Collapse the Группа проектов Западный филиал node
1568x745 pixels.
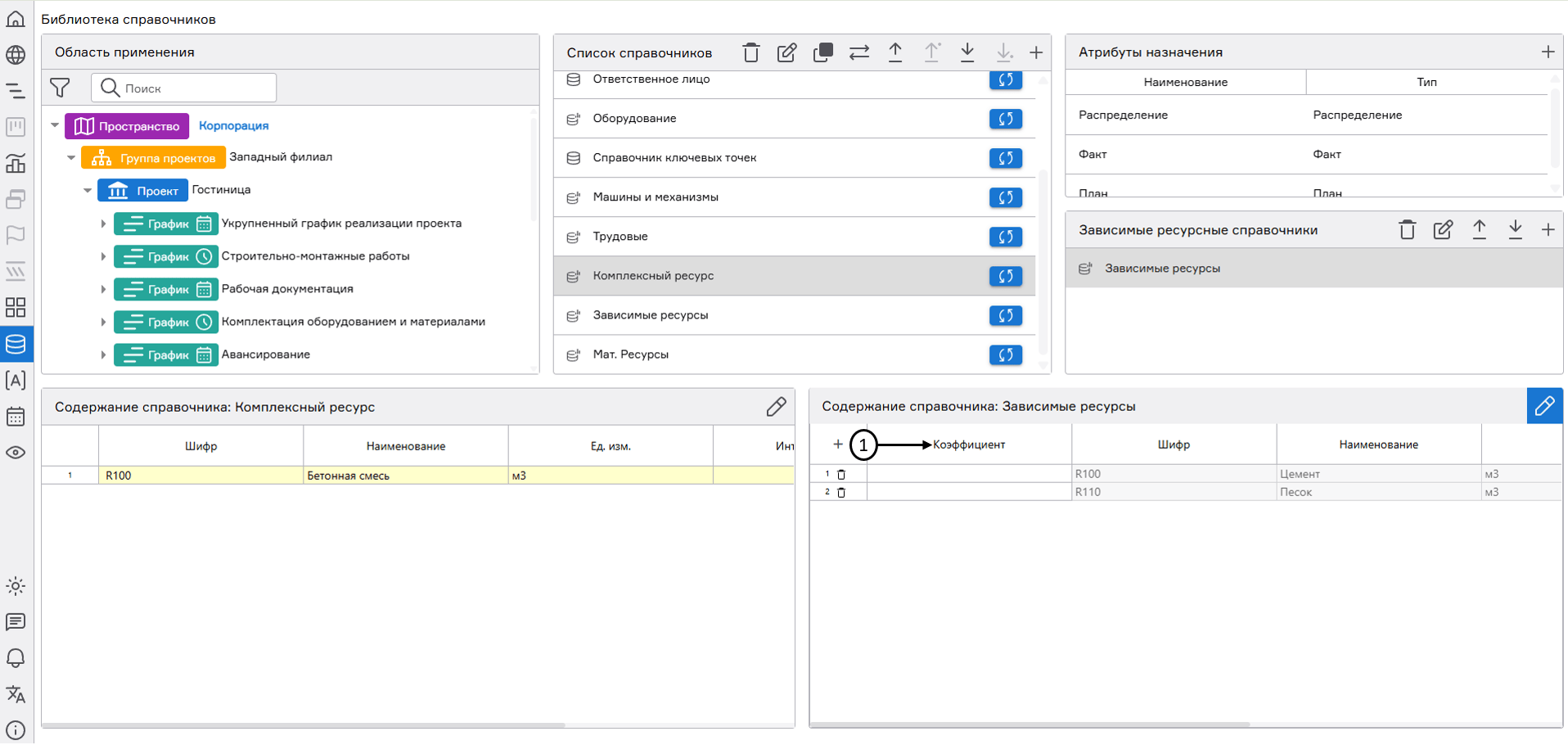(71, 158)
